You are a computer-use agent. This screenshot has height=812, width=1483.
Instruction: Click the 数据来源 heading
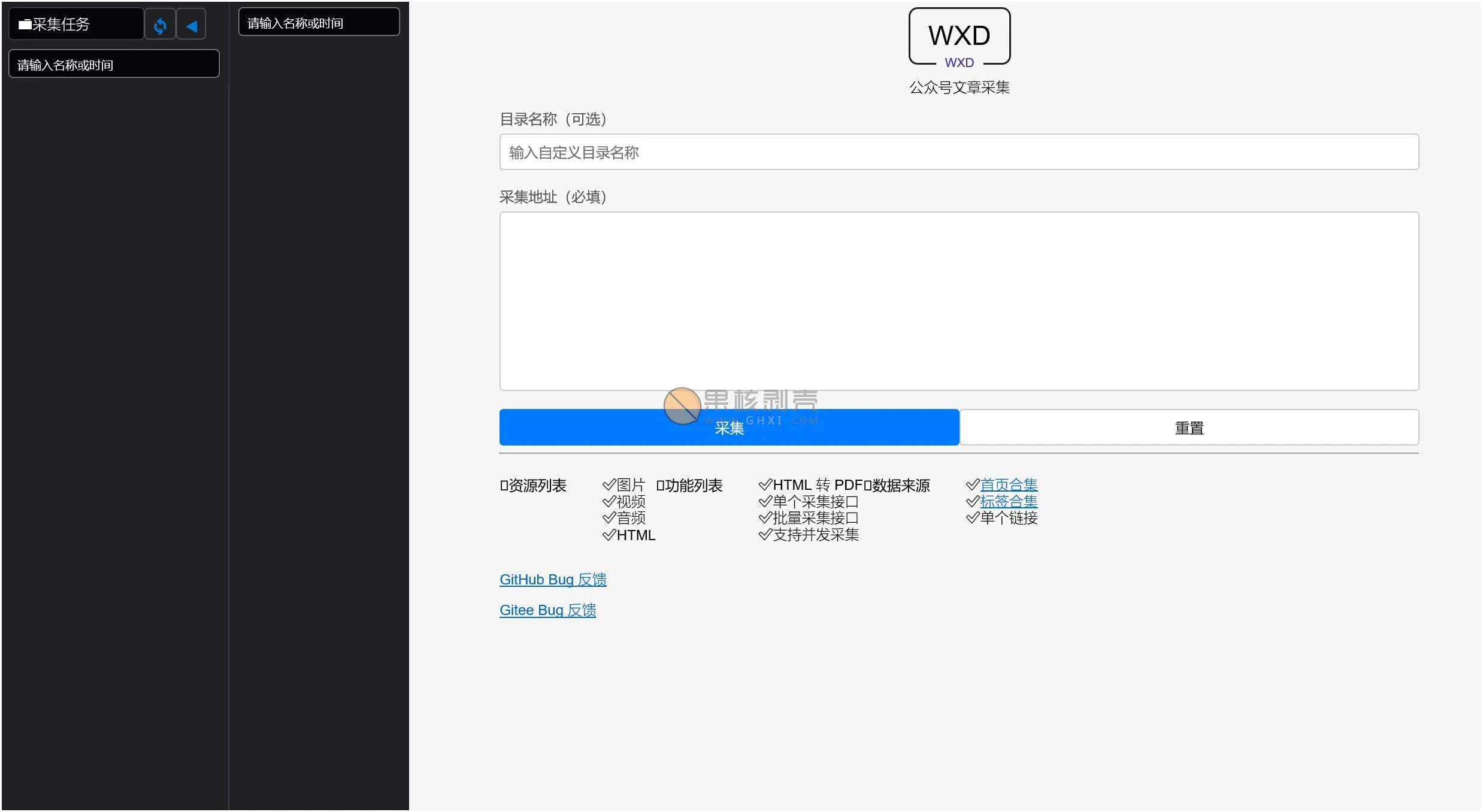[897, 485]
